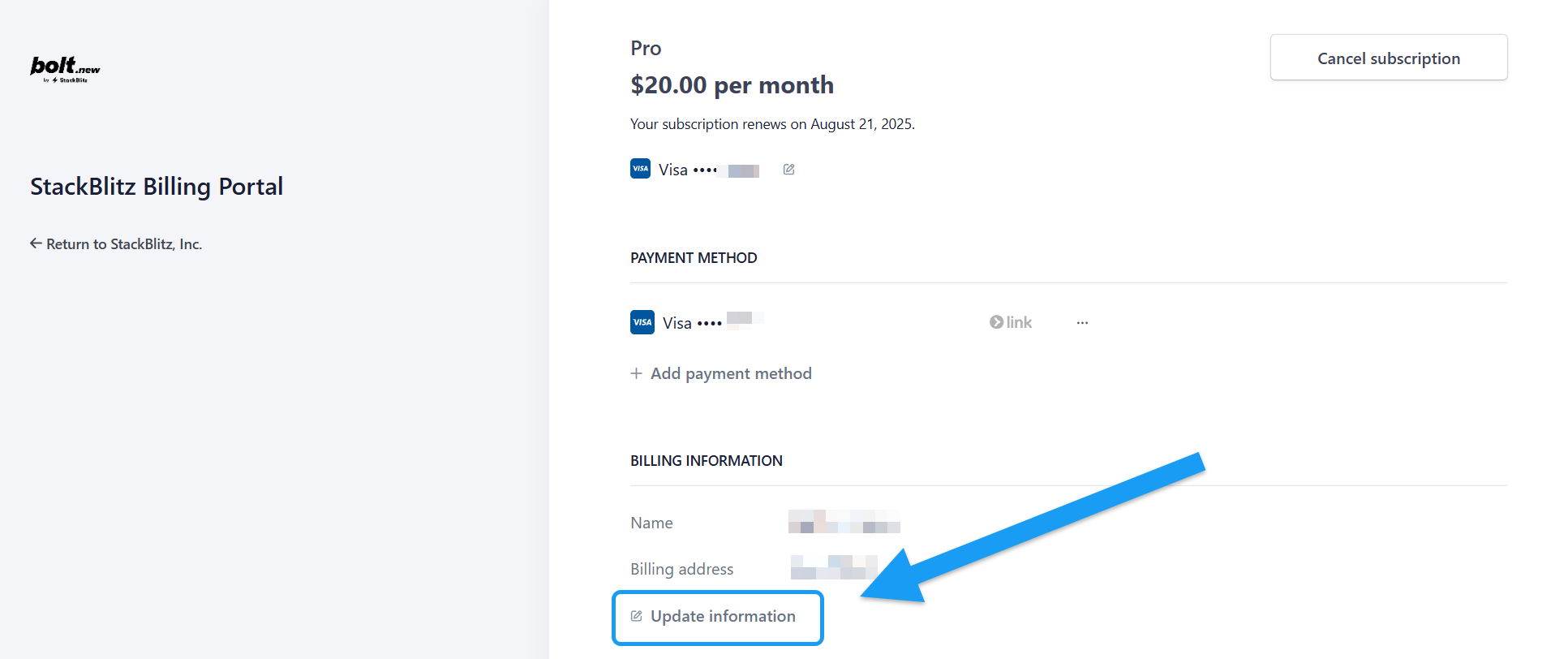Viewport: 1568px width, 659px height.
Task: Click the blurred Name value in Billing Information
Action: point(843,523)
